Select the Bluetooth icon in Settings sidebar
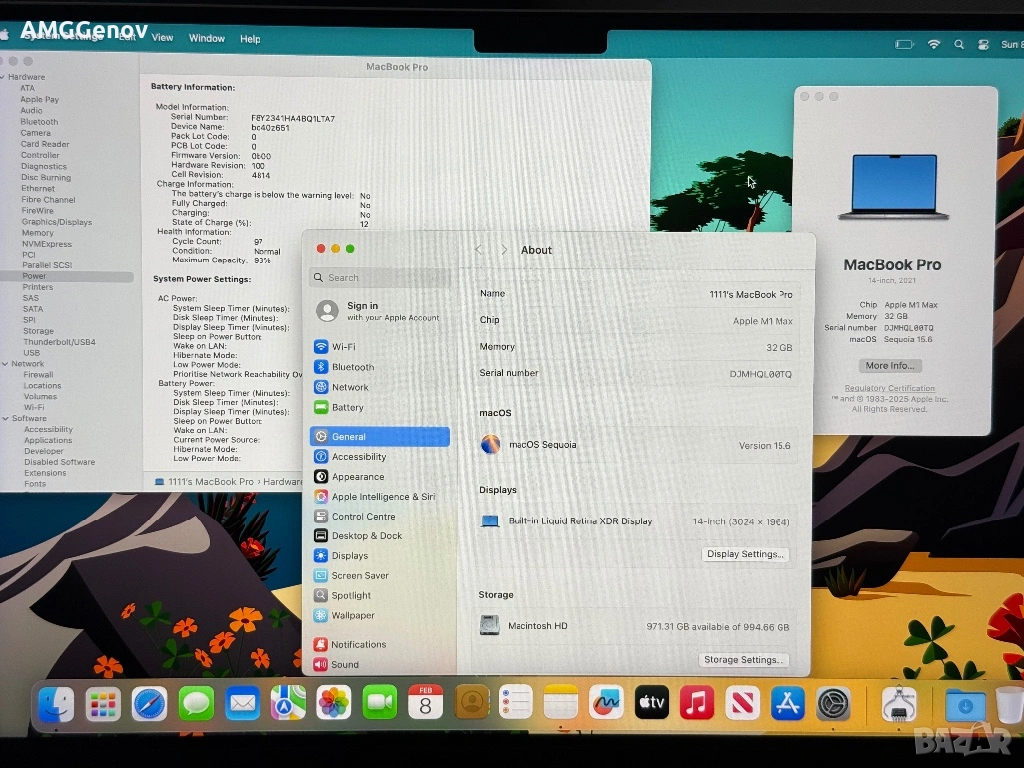The height and width of the screenshot is (768, 1024). (x=321, y=367)
